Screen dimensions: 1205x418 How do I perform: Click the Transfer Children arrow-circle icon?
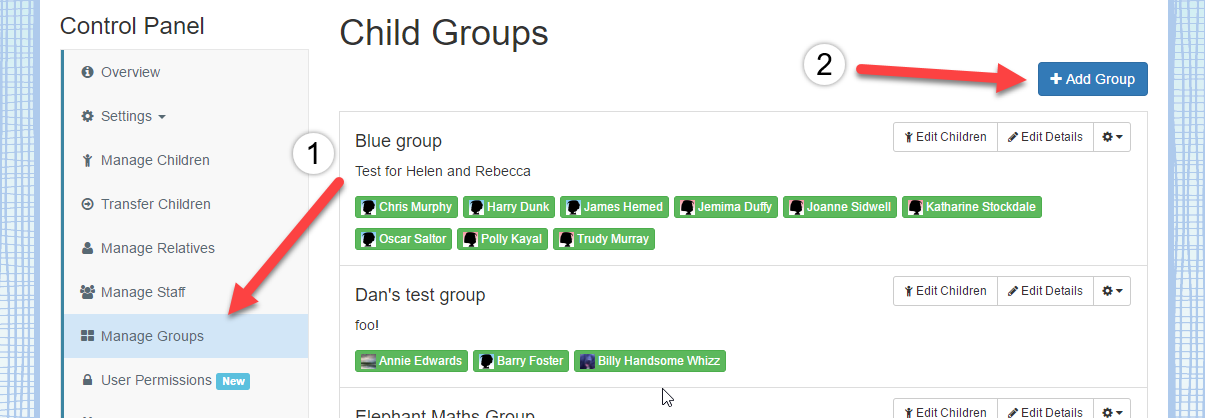(x=88, y=204)
